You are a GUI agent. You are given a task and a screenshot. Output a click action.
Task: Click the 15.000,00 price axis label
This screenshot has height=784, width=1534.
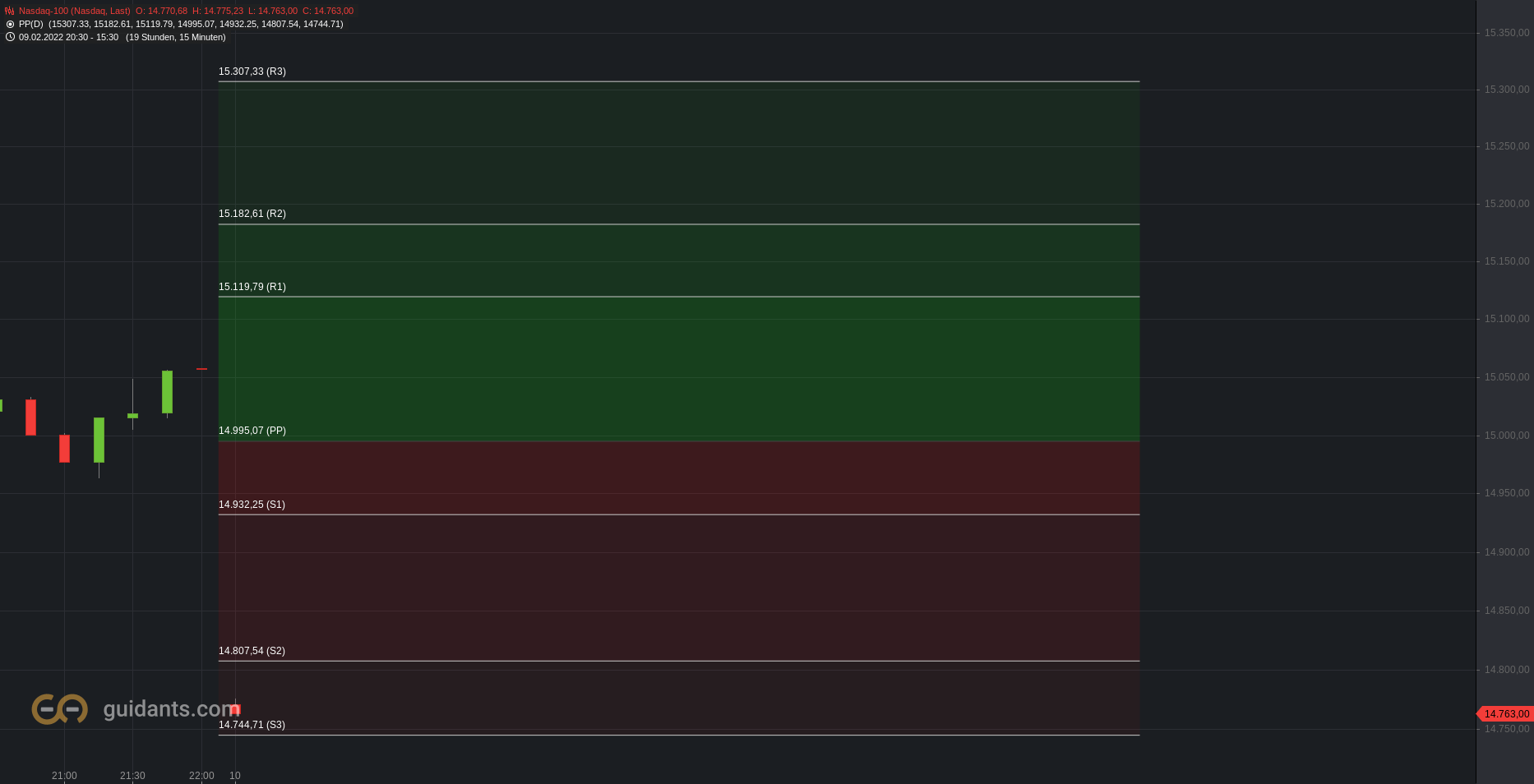click(x=1507, y=436)
